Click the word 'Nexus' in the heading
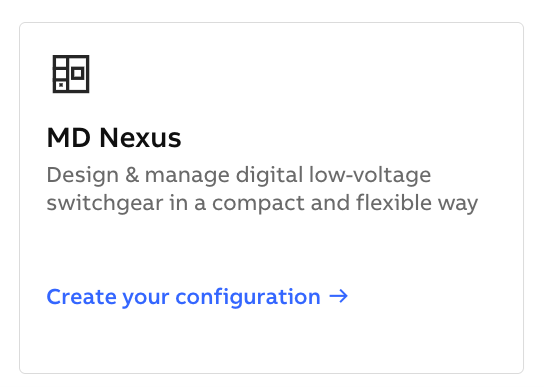Screen dimensions: 544x387 point(140,138)
